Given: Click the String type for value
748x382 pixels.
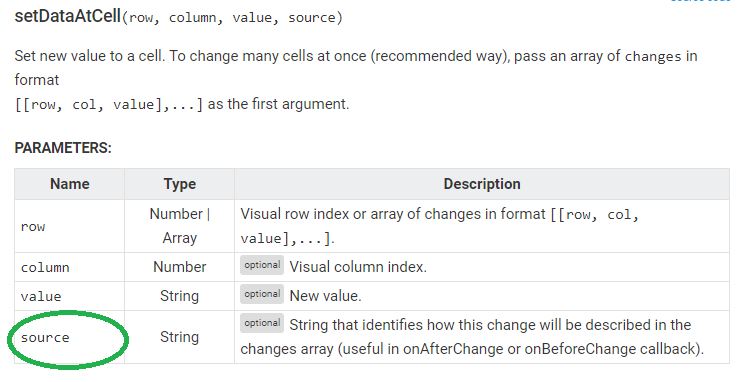Looking at the screenshot, I should [179, 296].
